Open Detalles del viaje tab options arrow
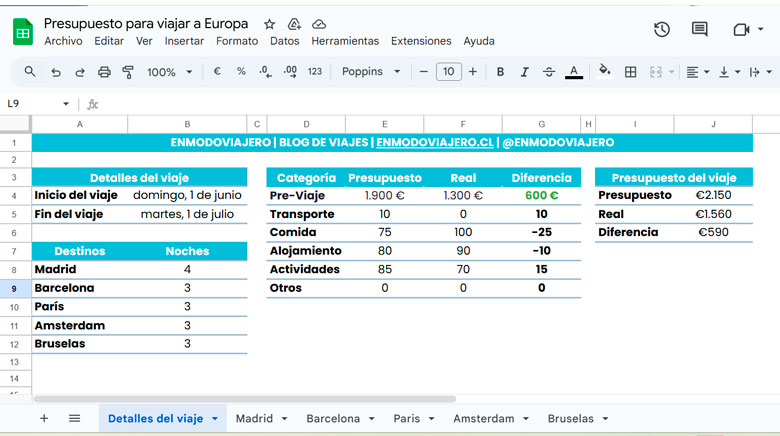 [x=215, y=419]
